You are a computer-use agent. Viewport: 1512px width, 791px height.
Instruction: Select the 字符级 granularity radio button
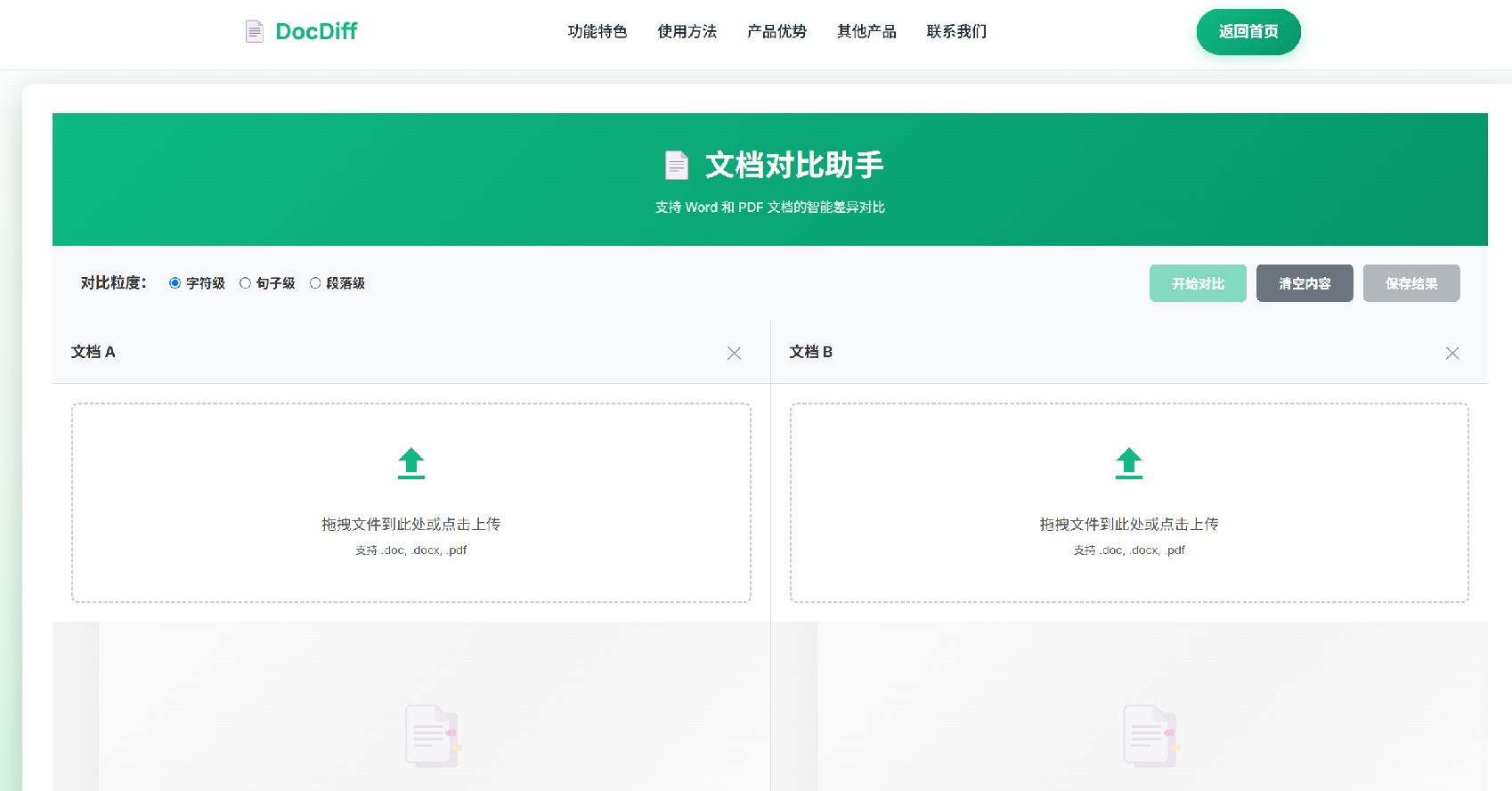175,283
